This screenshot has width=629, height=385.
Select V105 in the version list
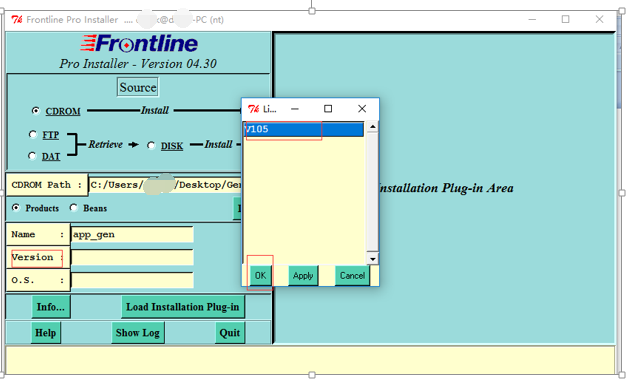[304, 130]
